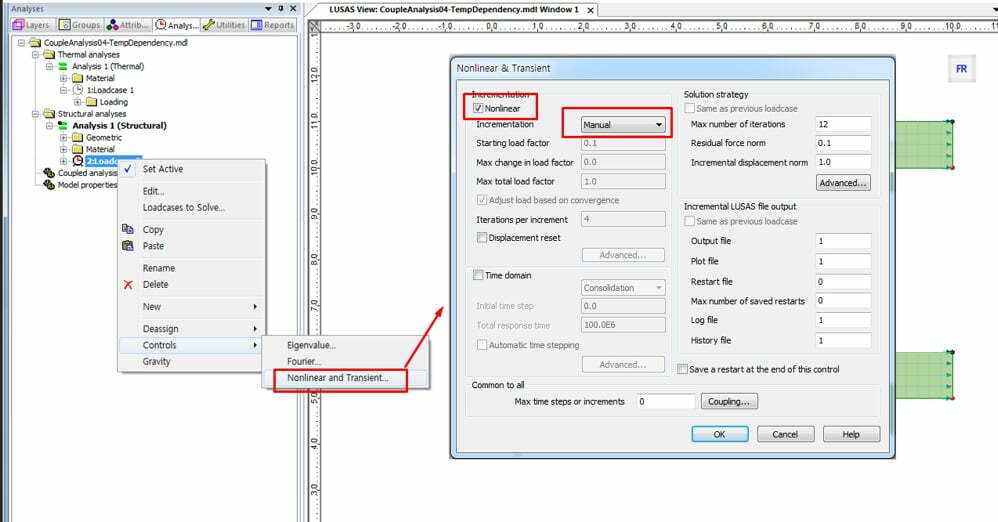The image size is (998, 522).
Task: Switch to the Layers tab
Action: point(32,25)
